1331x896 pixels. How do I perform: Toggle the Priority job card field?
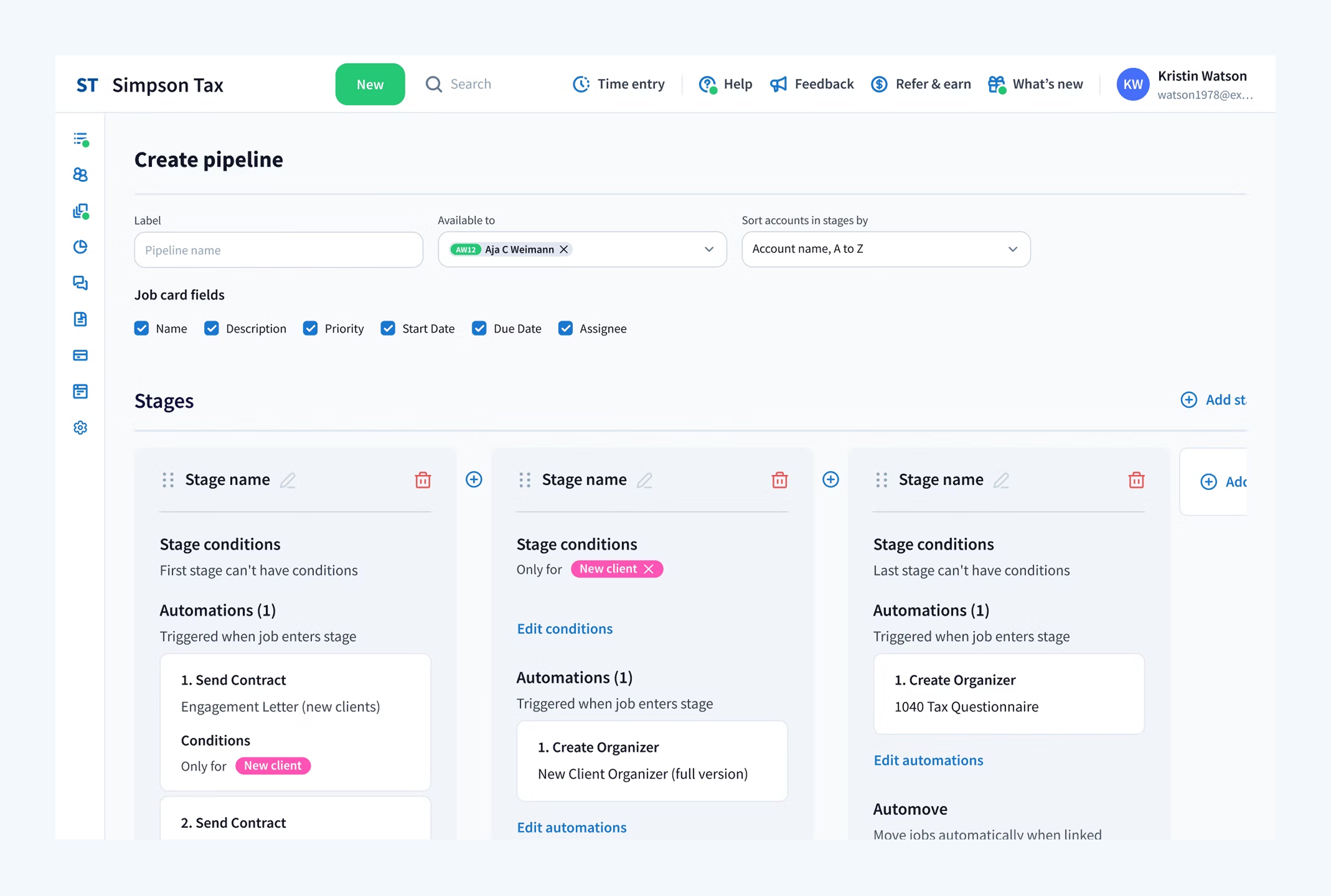[311, 329]
